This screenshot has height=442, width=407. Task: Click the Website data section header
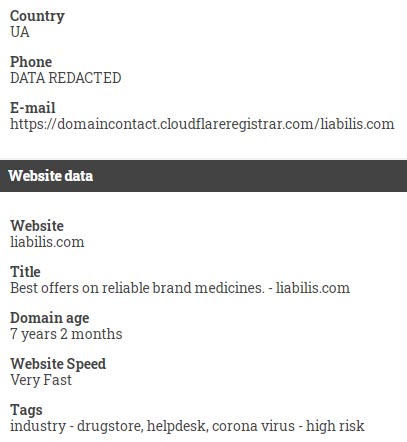pos(203,176)
